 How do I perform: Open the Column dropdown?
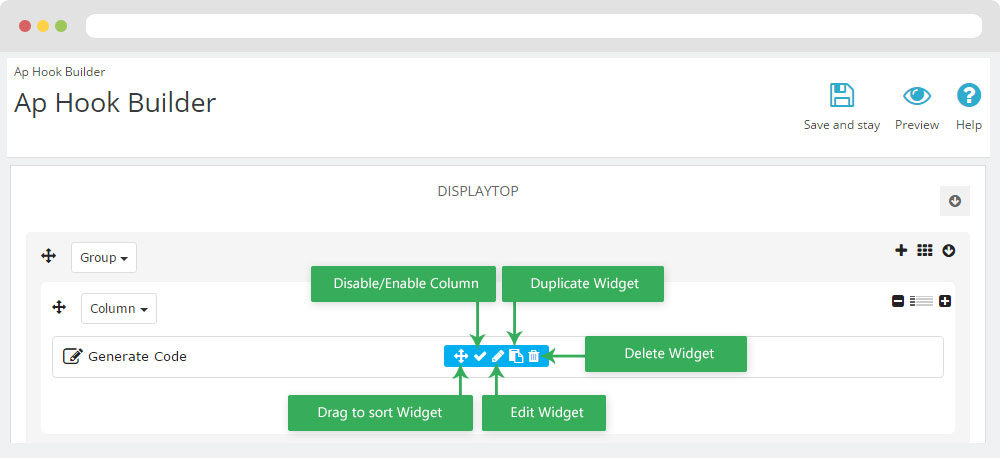[x=118, y=308]
